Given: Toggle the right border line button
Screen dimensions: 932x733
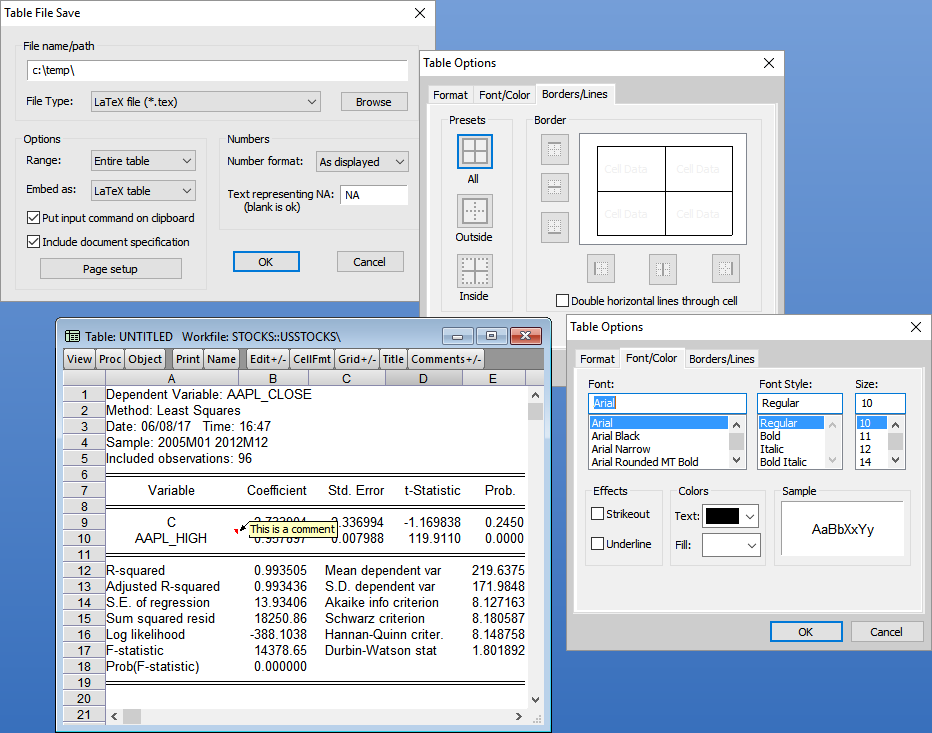Looking at the screenshot, I should [726, 268].
